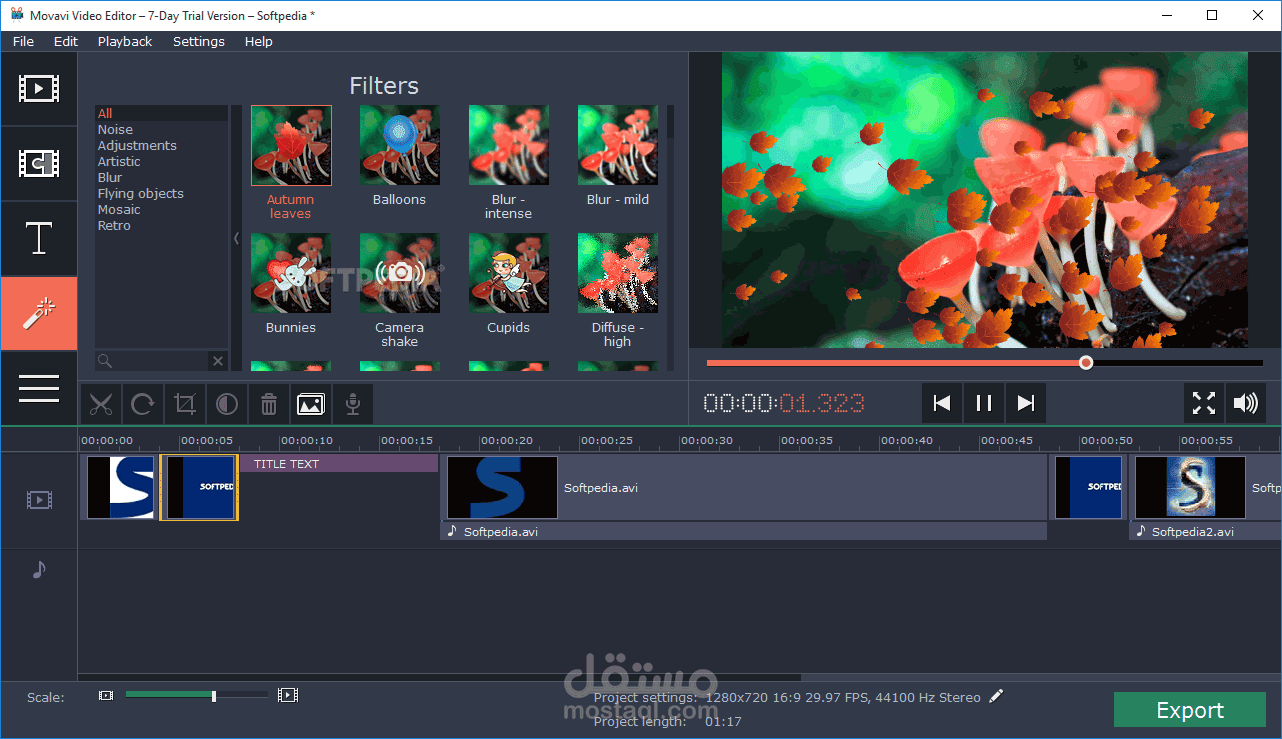Click the preview seek bar handle
The image size is (1282, 739).
click(1086, 363)
